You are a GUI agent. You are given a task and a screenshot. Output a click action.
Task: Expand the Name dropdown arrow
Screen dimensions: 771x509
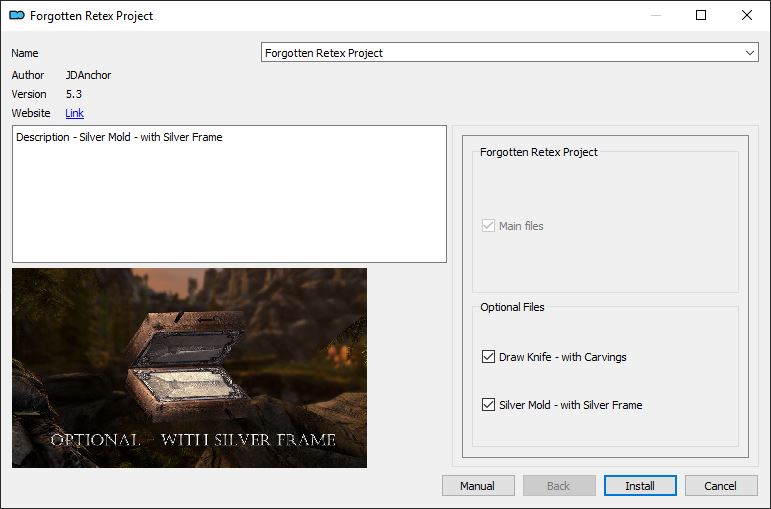pos(750,53)
